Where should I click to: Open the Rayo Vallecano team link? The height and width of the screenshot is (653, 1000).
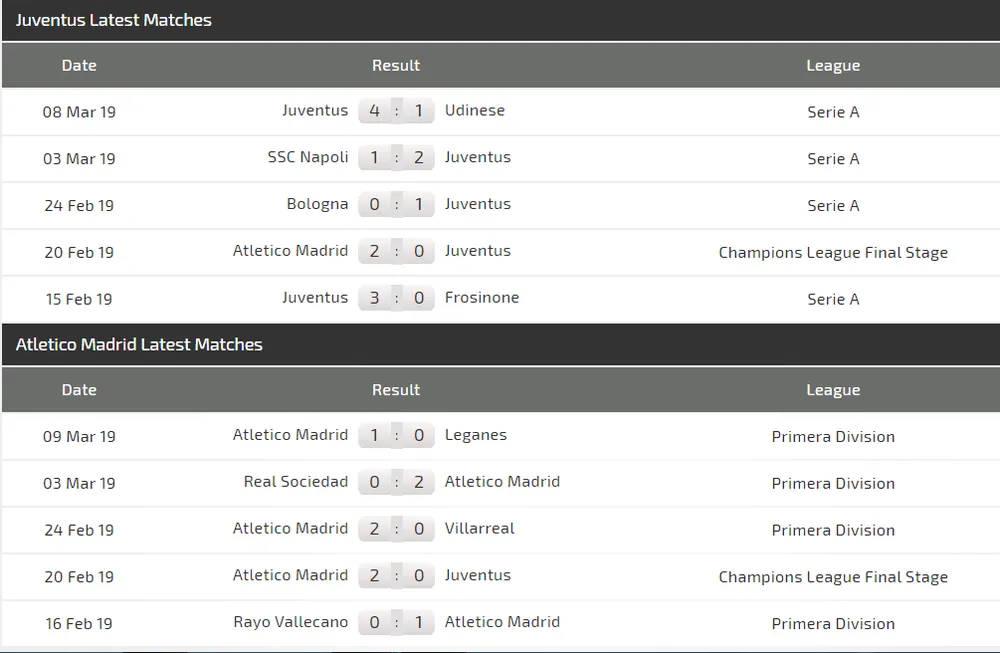click(x=290, y=622)
